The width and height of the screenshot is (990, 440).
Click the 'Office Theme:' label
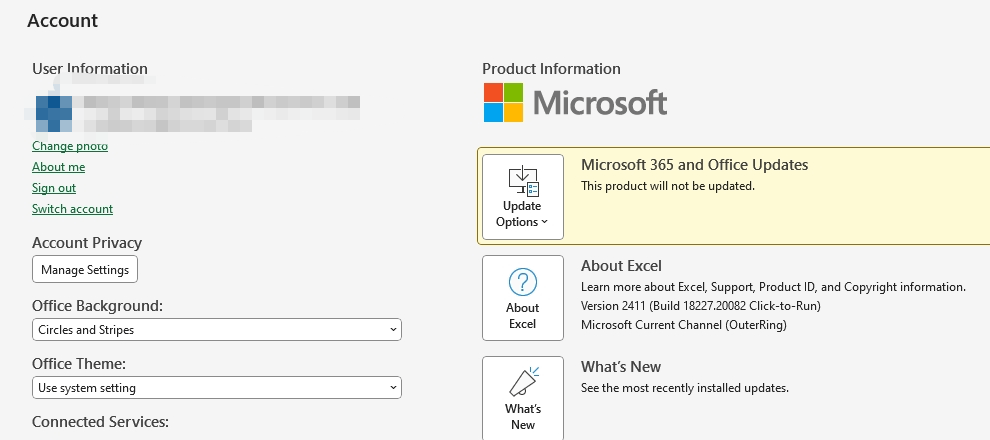(x=79, y=364)
